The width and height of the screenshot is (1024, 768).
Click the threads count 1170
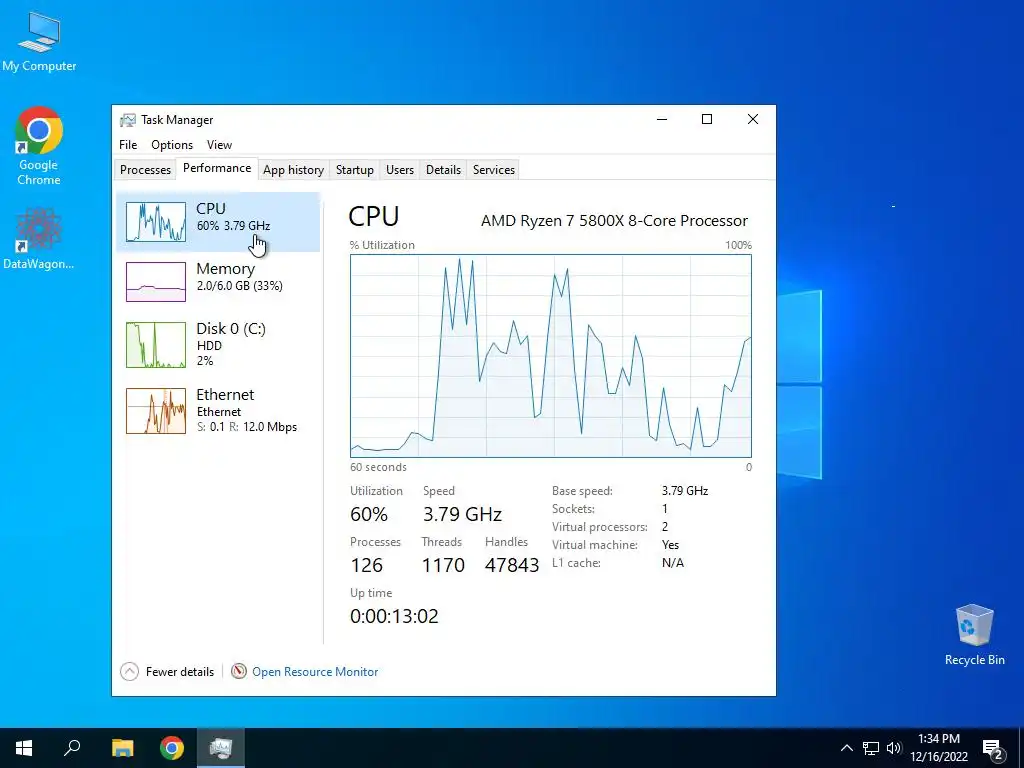[x=443, y=566]
